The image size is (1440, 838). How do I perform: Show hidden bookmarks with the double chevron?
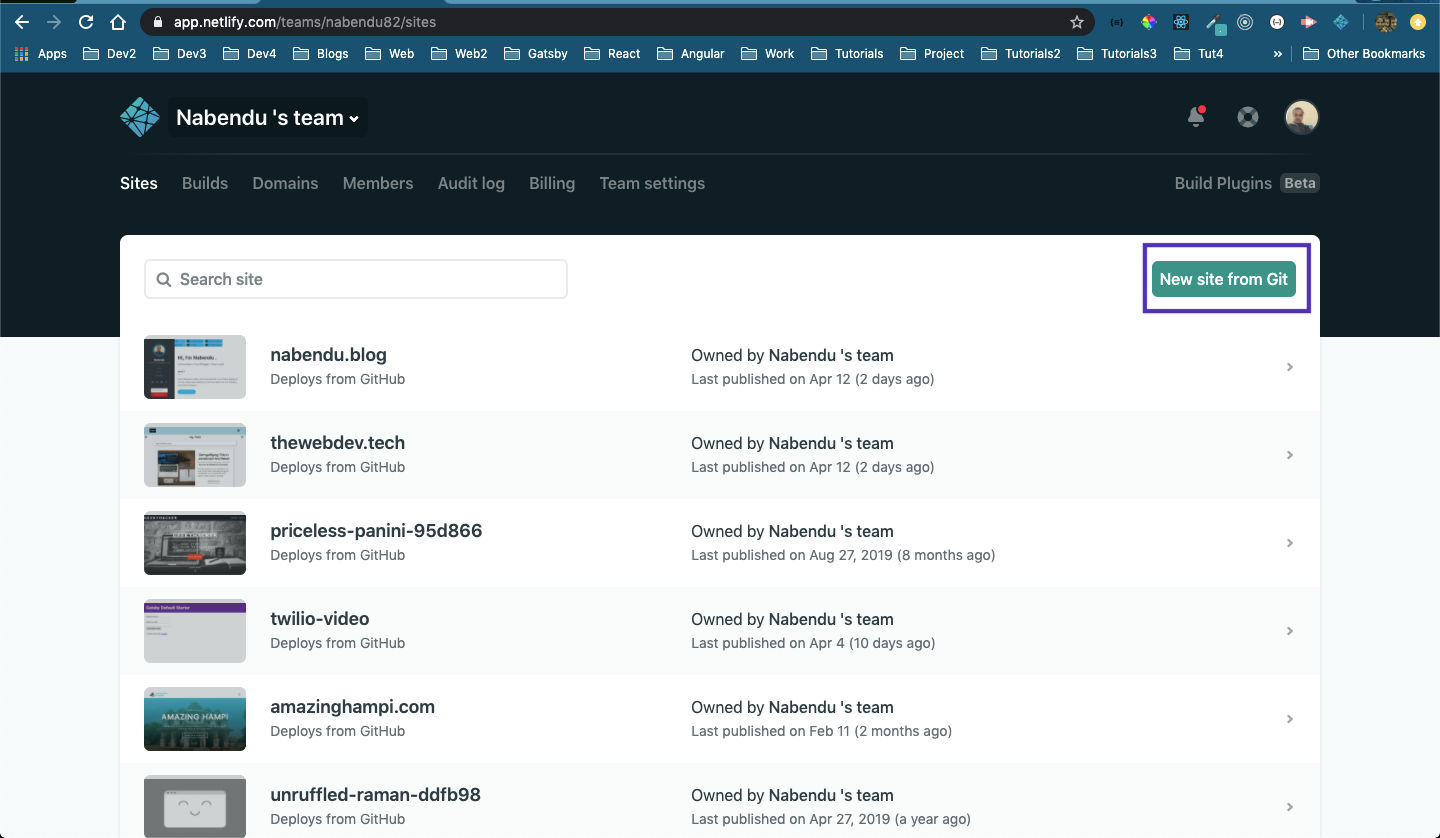coord(1277,53)
